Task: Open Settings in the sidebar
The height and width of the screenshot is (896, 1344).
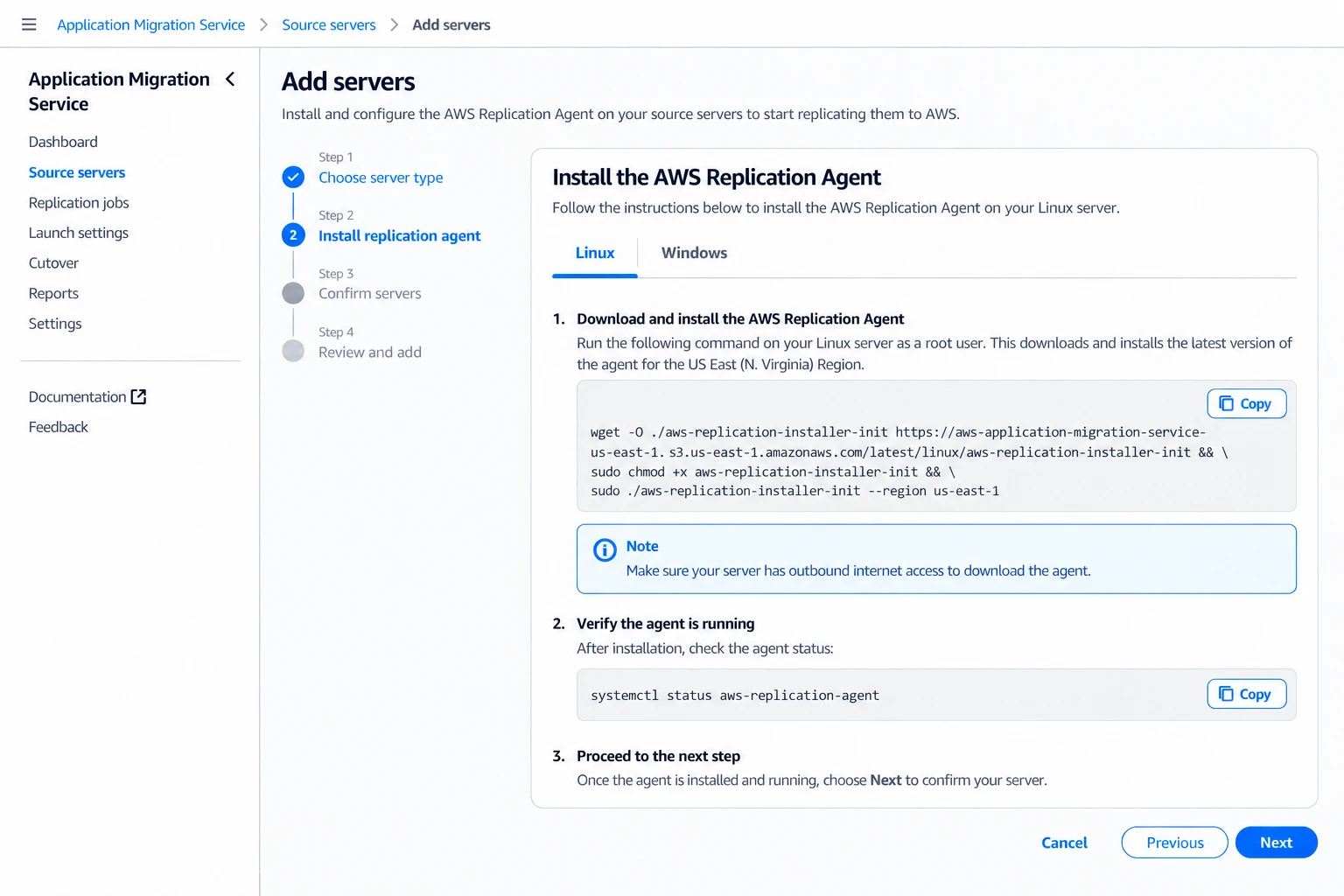Action: [x=55, y=324]
